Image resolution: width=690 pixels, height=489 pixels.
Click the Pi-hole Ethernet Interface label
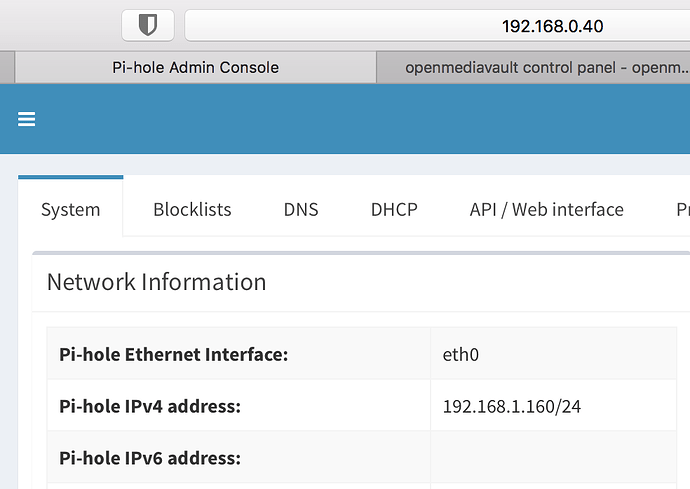[173, 354]
